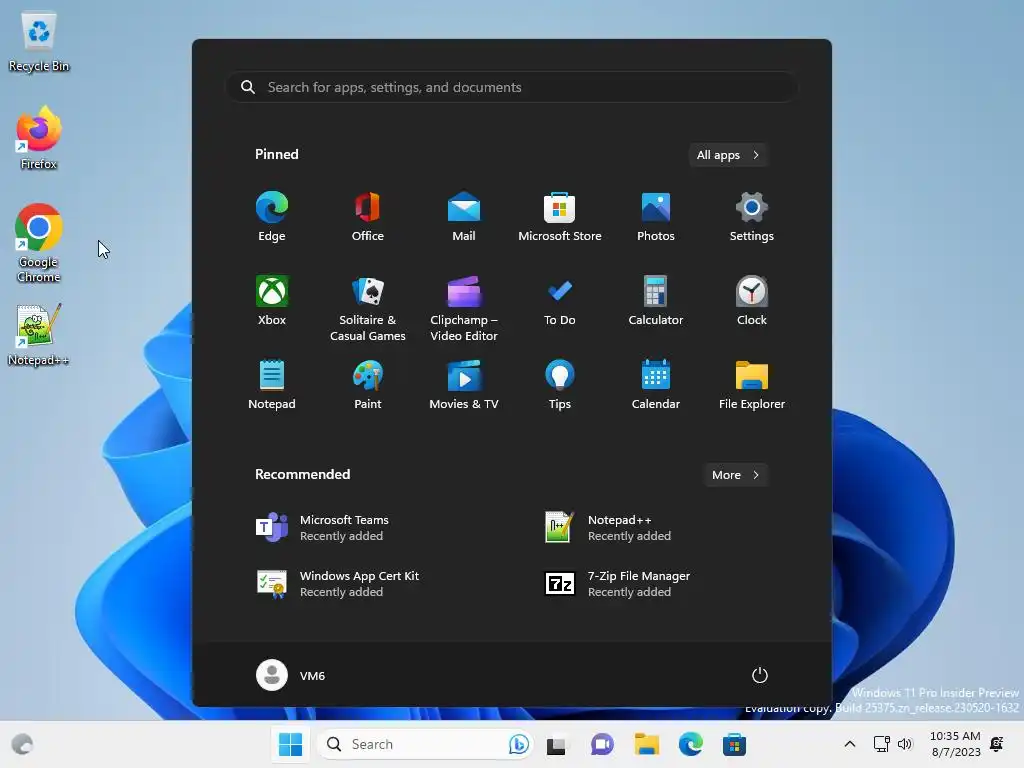Open the Tips app

[x=560, y=385]
